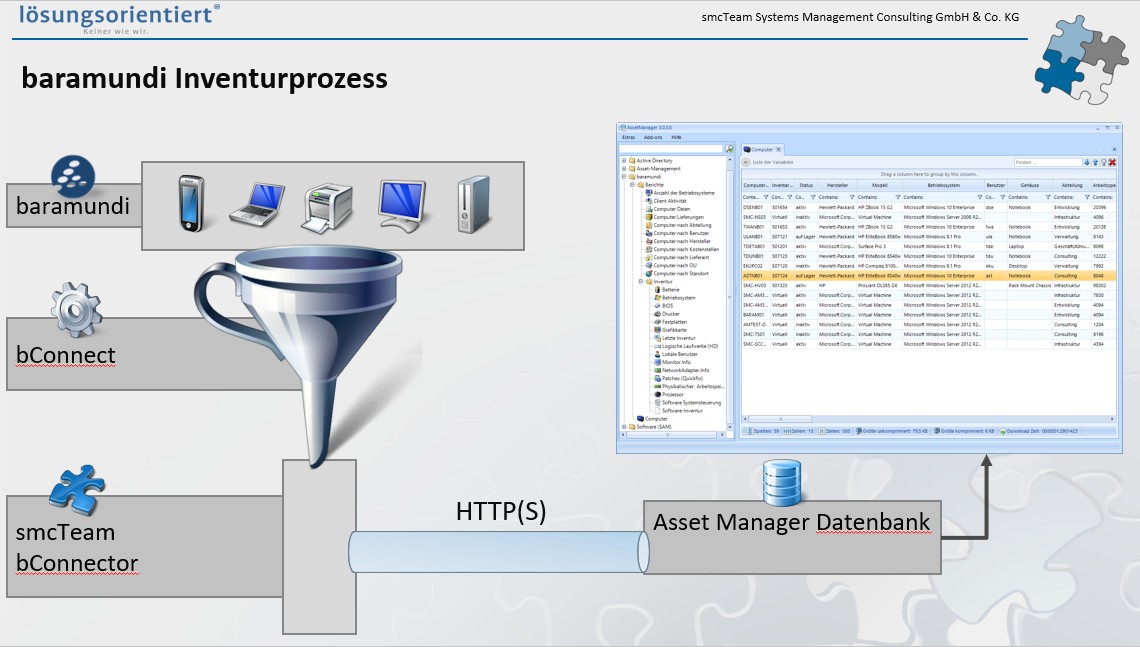Click the Modell column filter funnel icon
This screenshot has height=647, width=1140.
(898, 197)
